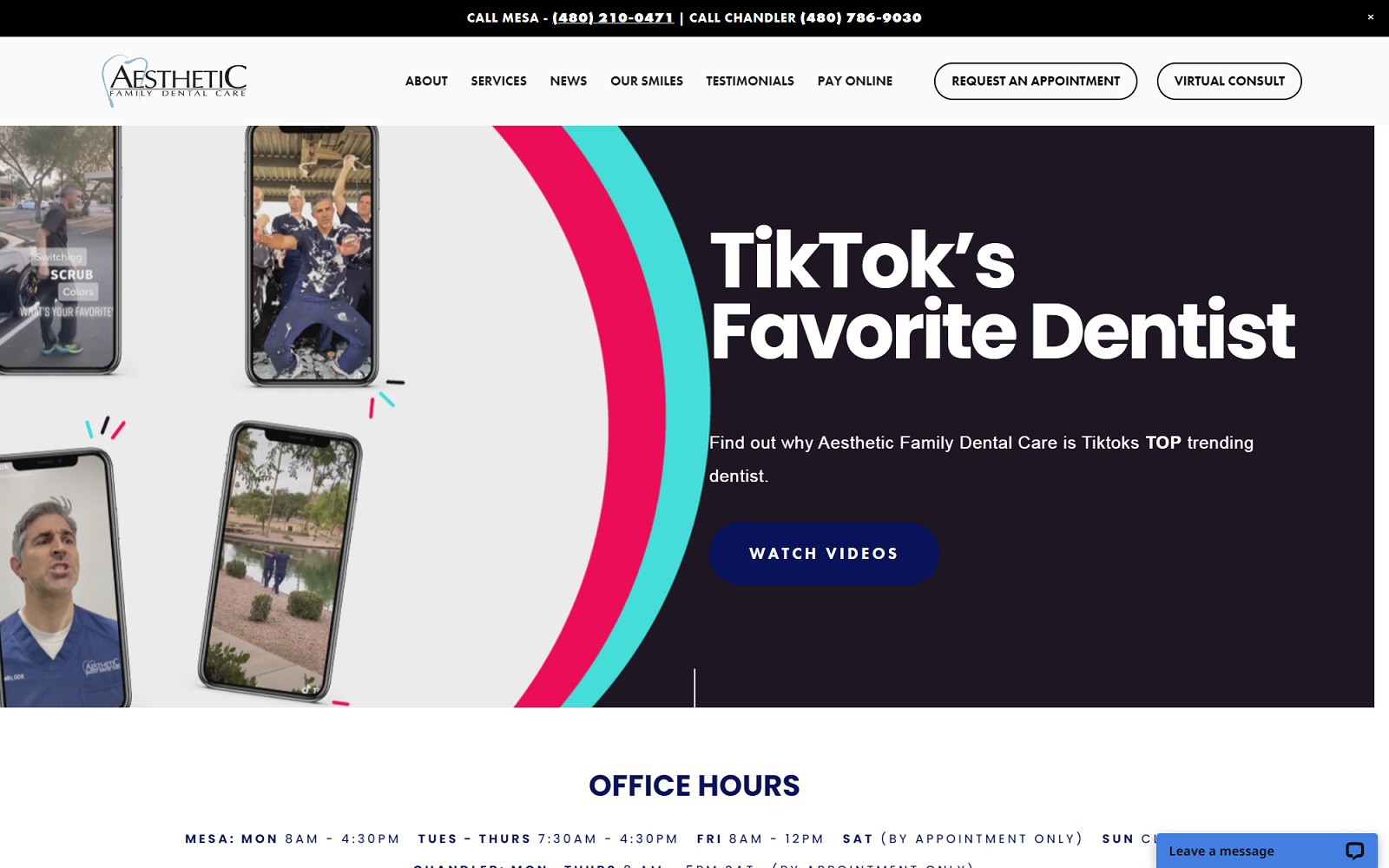Click the Tues - Thurs 7:30AM hours text
The height and width of the screenshot is (868, 1389).
tap(548, 838)
